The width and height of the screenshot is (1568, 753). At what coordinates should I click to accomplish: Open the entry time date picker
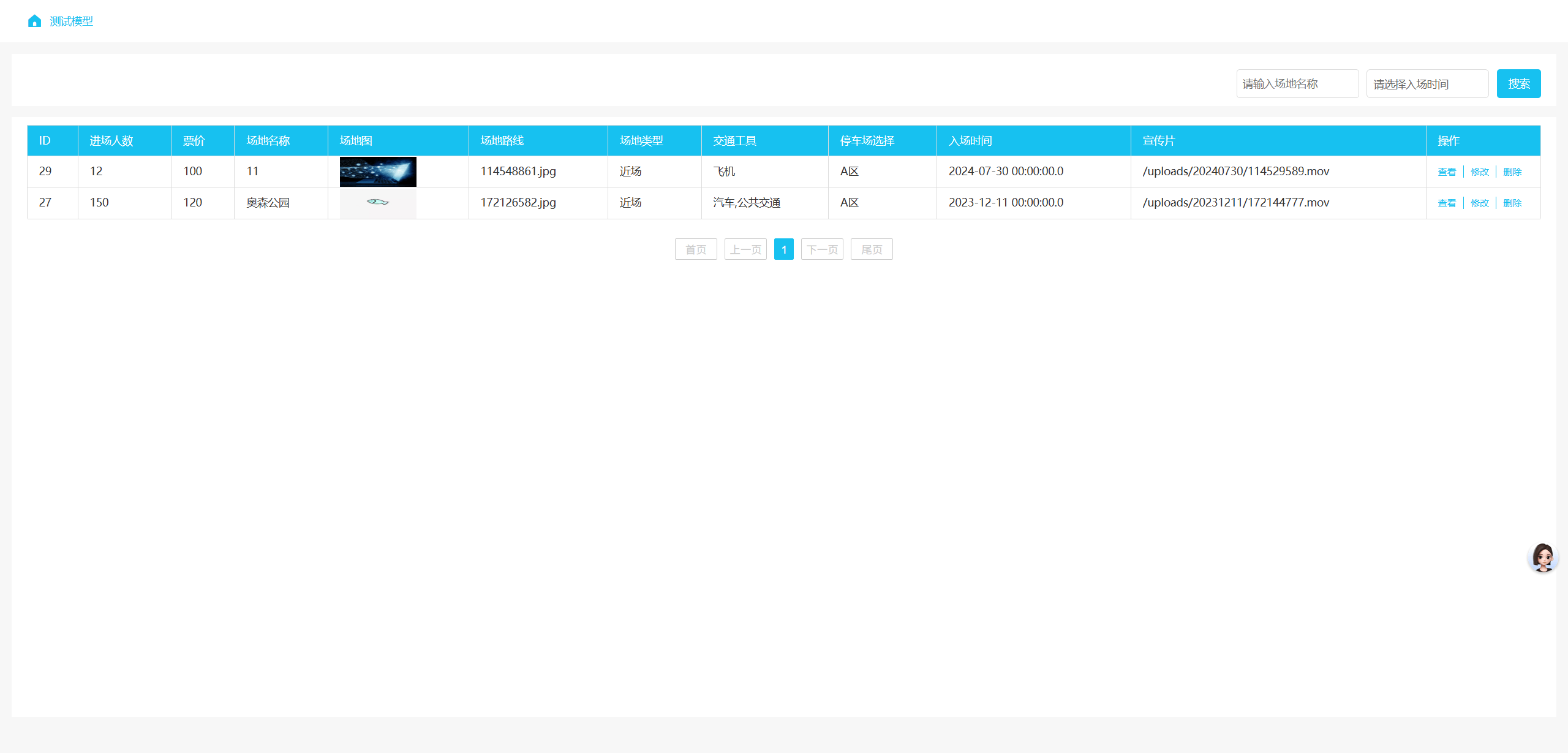(x=1427, y=84)
